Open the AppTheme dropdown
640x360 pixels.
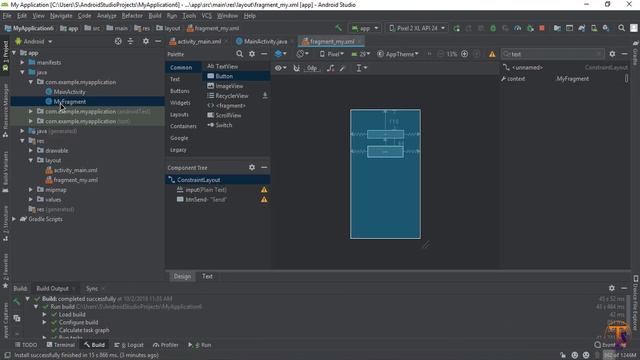pos(398,54)
